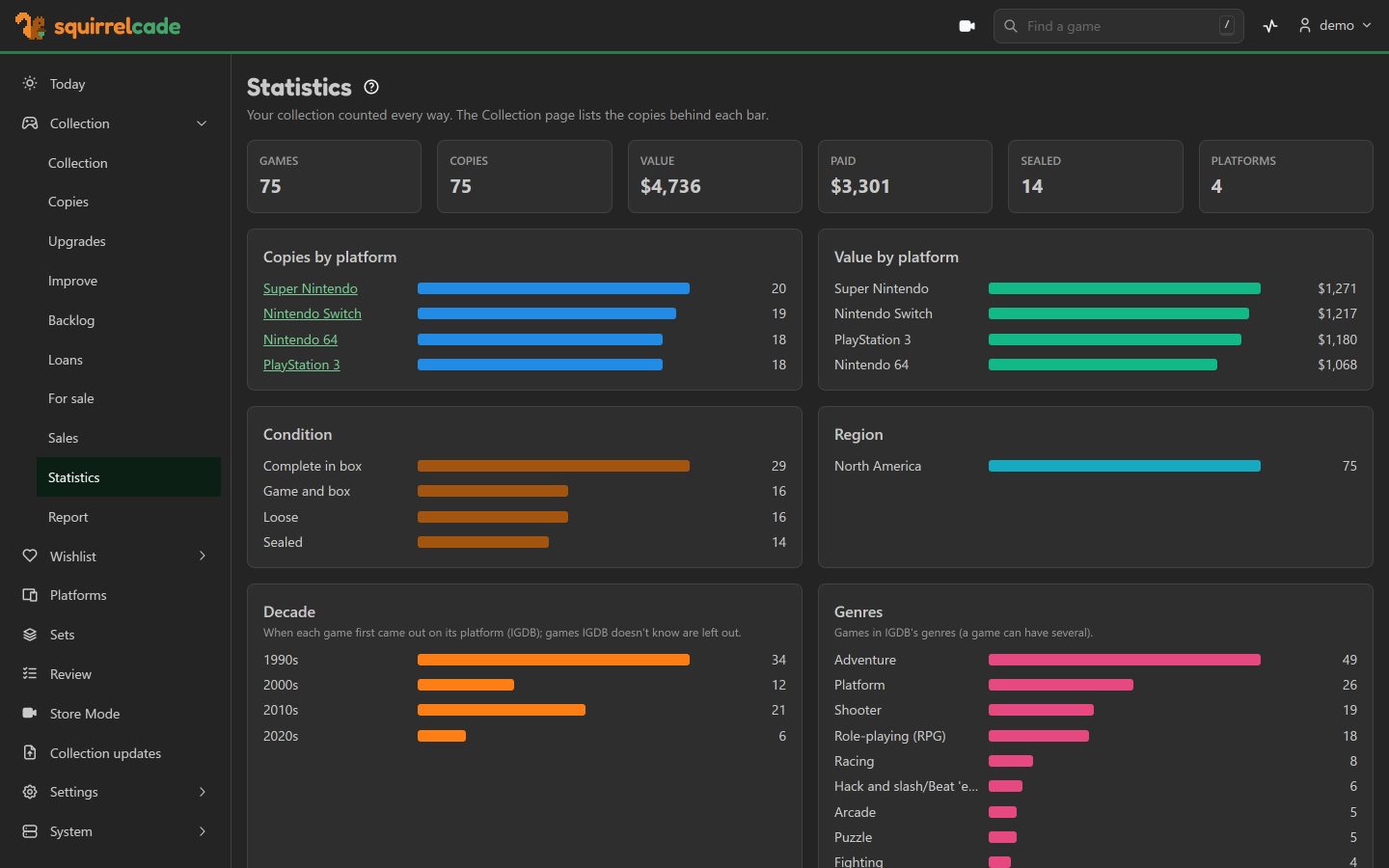Click the Super Nintendo copies blue bar
This screenshot has width=1389, height=868.
(554, 288)
